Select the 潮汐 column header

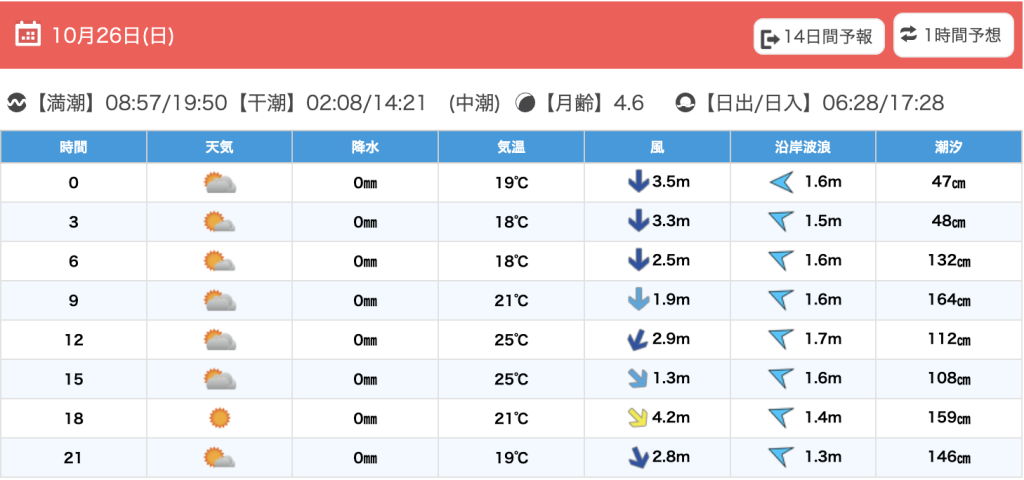click(x=948, y=147)
